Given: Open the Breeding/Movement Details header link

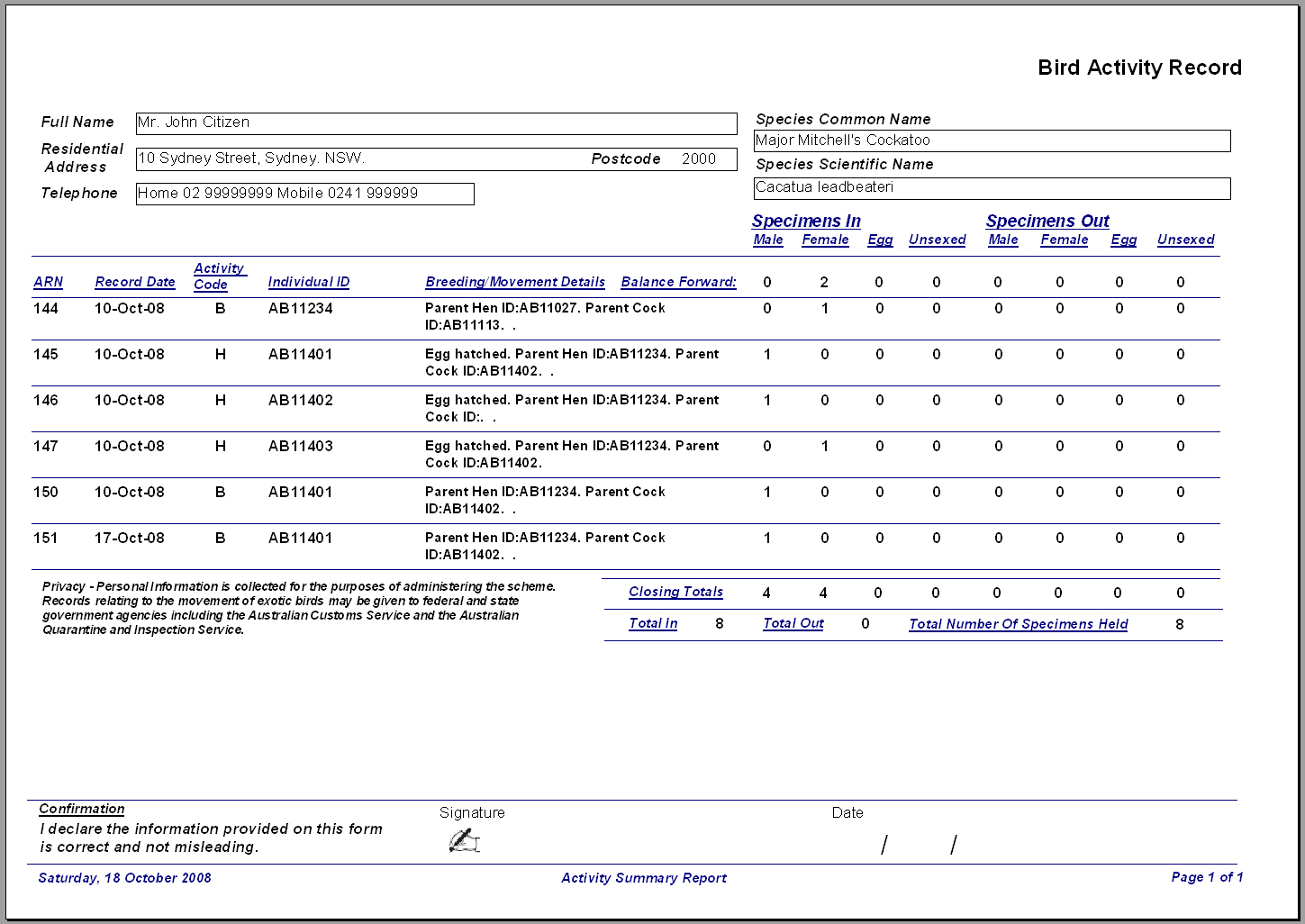Looking at the screenshot, I should coord(515,282).
